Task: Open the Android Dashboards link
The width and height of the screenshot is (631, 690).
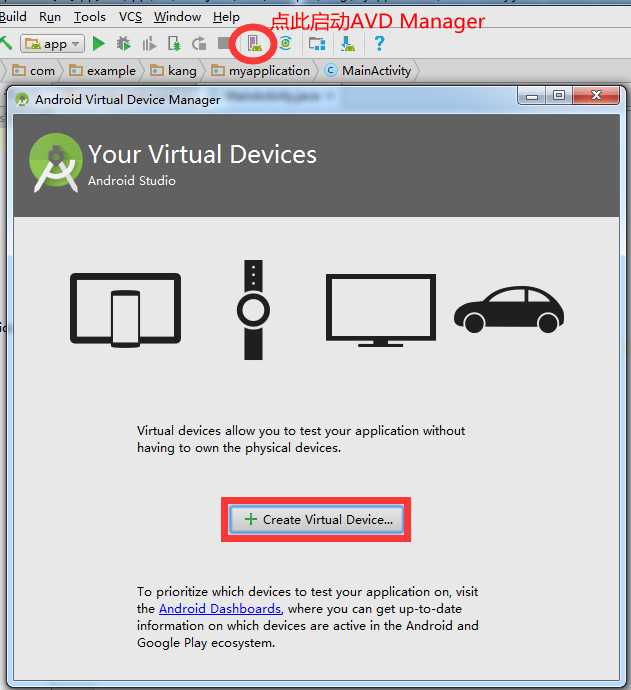Action: (x=220, y=609)
